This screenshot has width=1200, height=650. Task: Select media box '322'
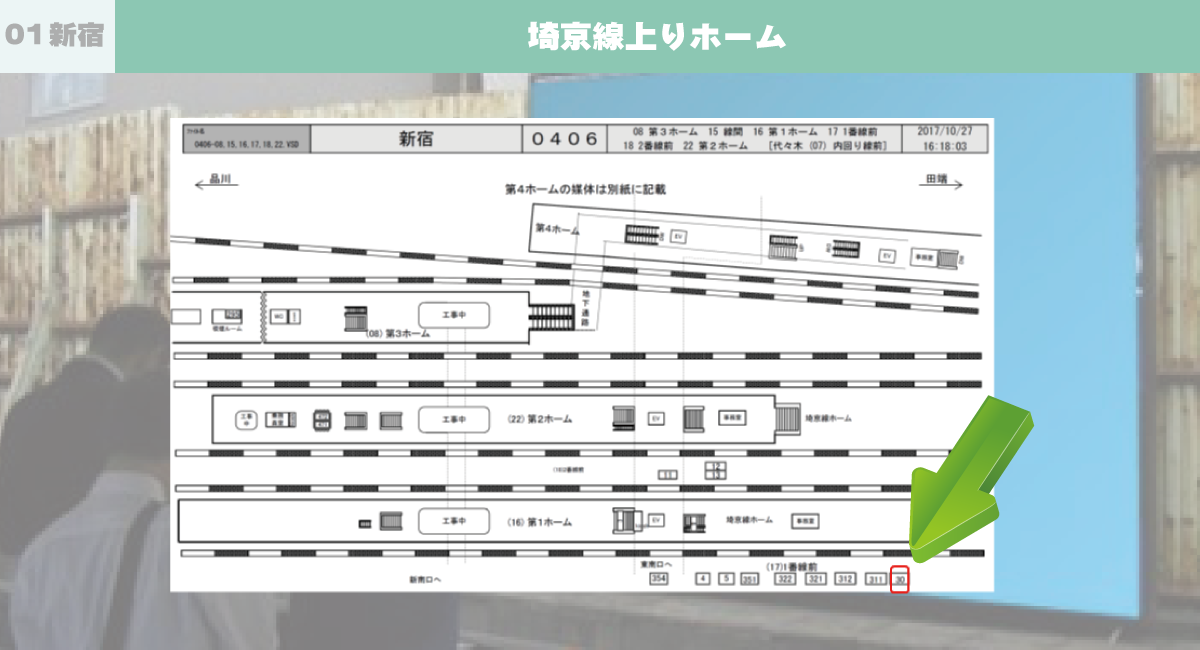click(785, 579)
